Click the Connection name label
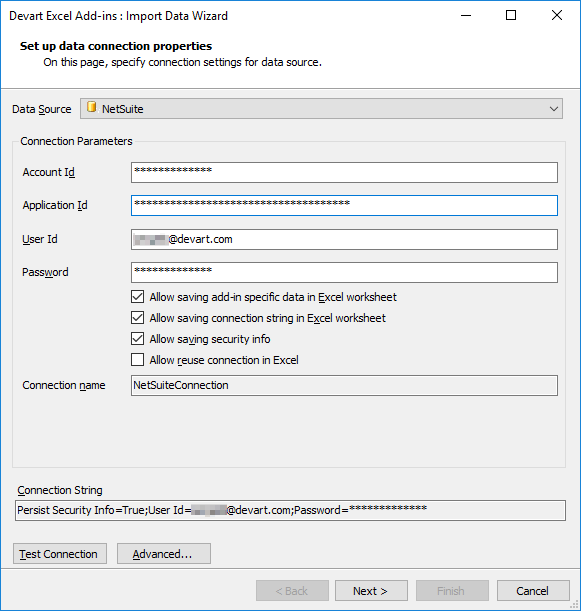 (64, 385)
